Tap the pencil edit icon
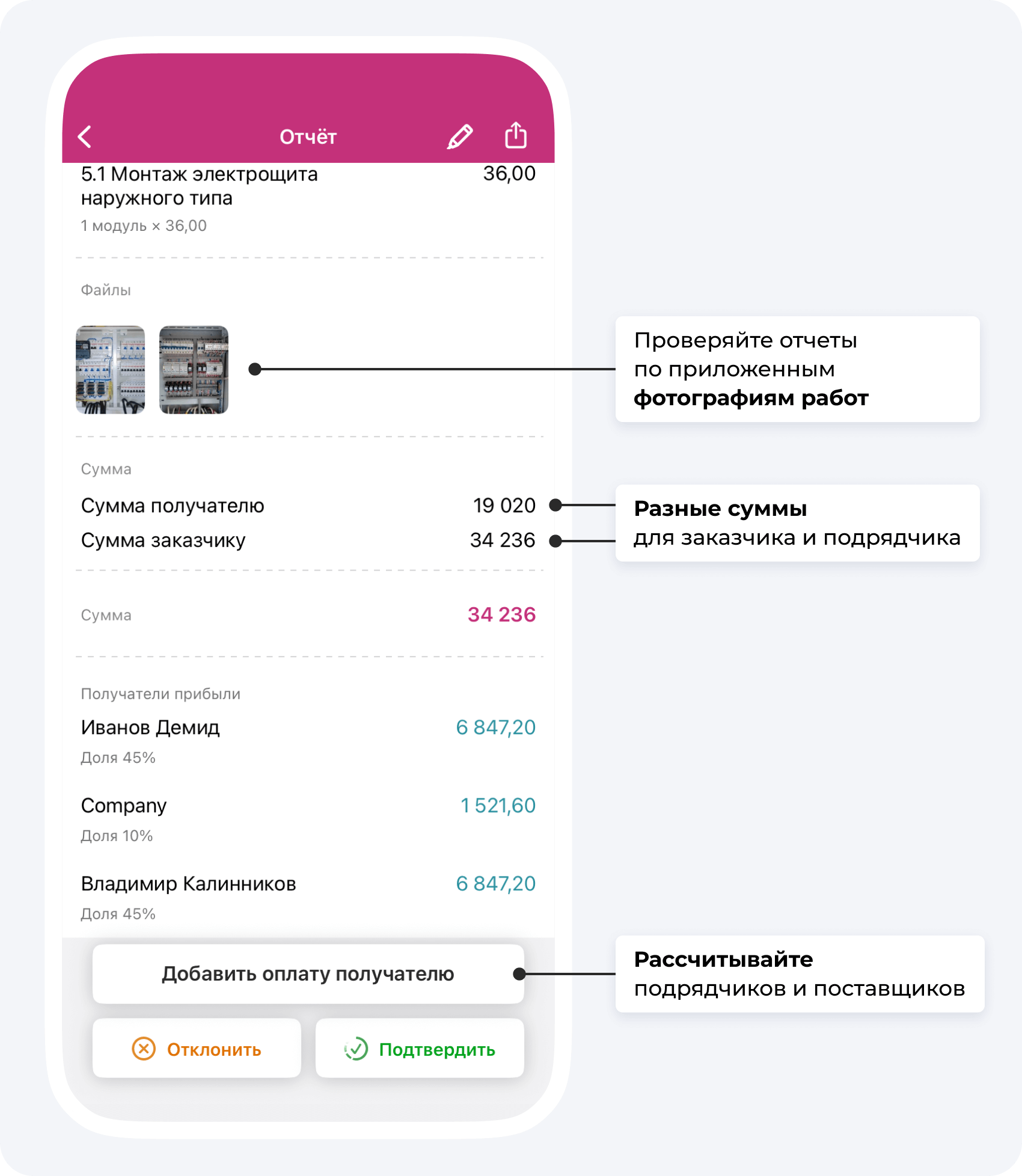The image size is (1022, 1176). point(460,136)
